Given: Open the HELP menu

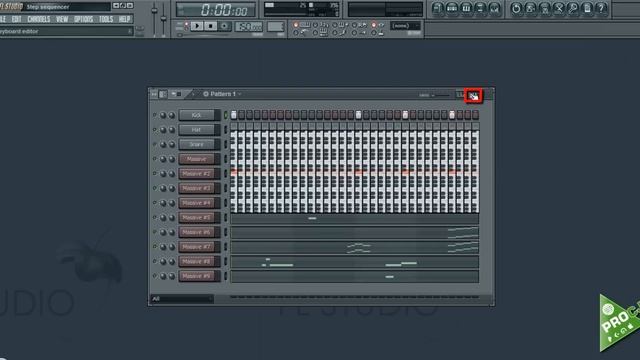Looking at the screenshot, I should point(124,19).
